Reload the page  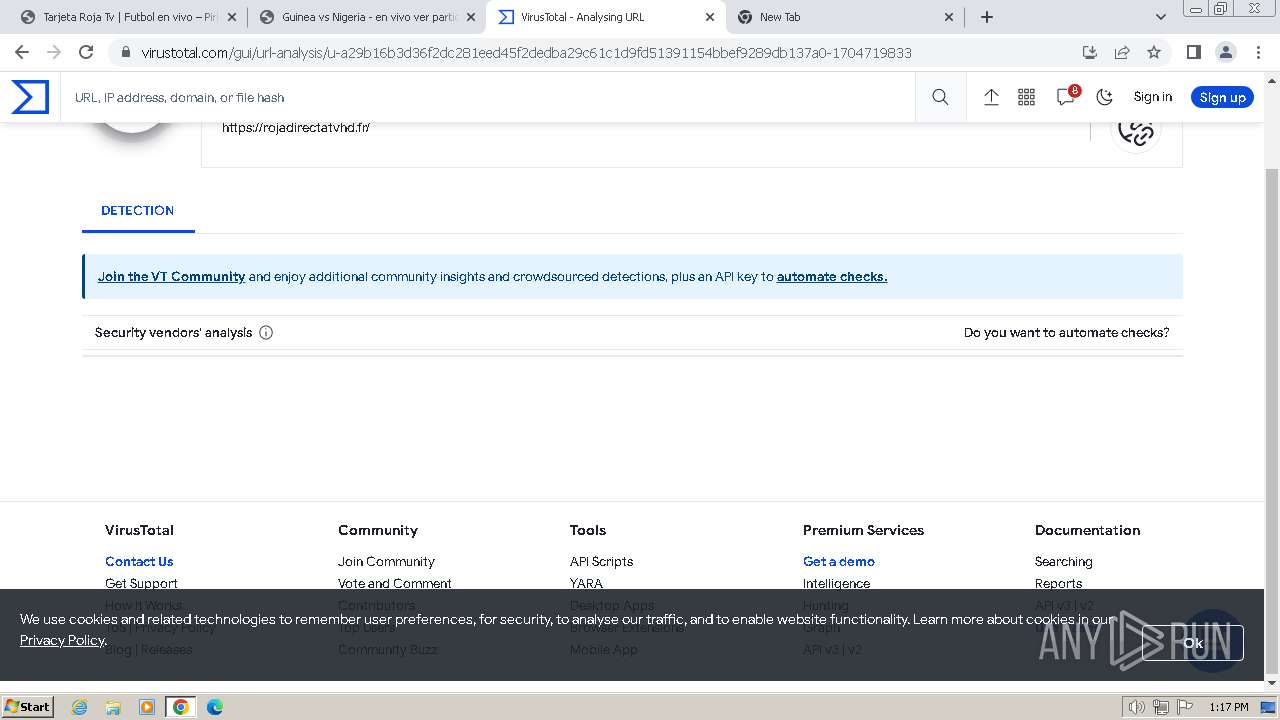(86, 53)
